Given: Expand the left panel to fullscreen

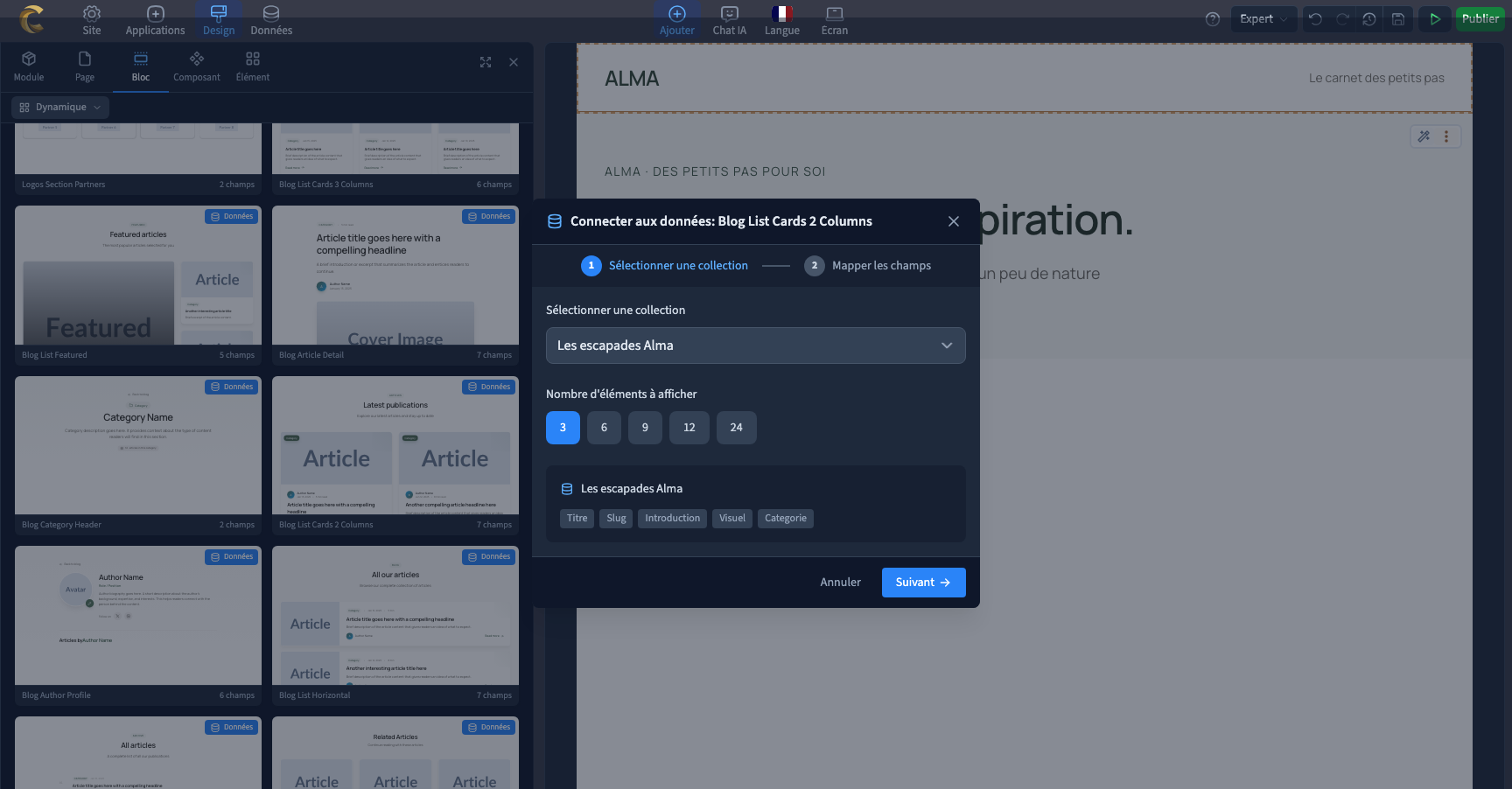Looking at the screenshot, I should [486, 62].
